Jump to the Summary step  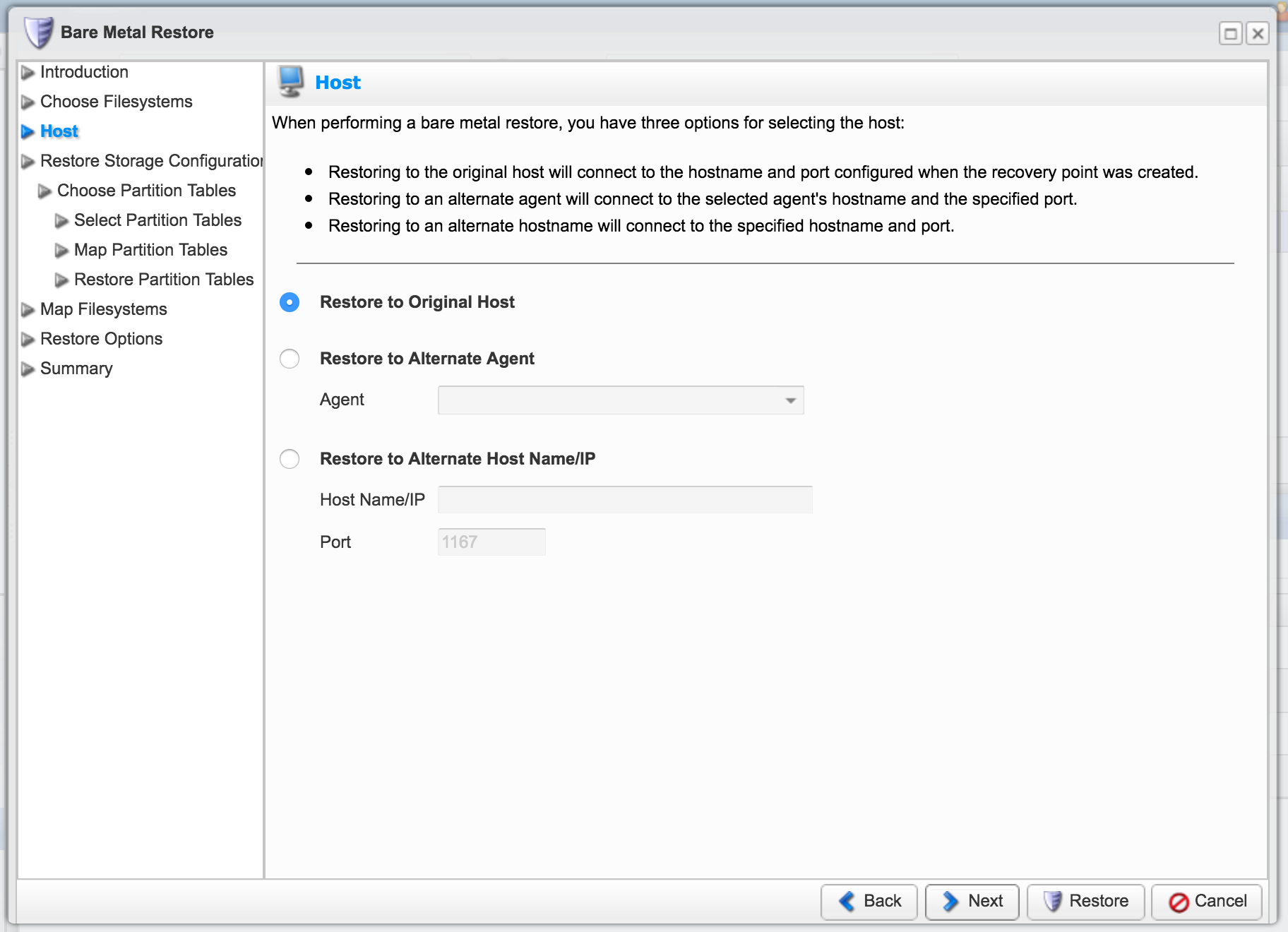(x=76, y=369)
